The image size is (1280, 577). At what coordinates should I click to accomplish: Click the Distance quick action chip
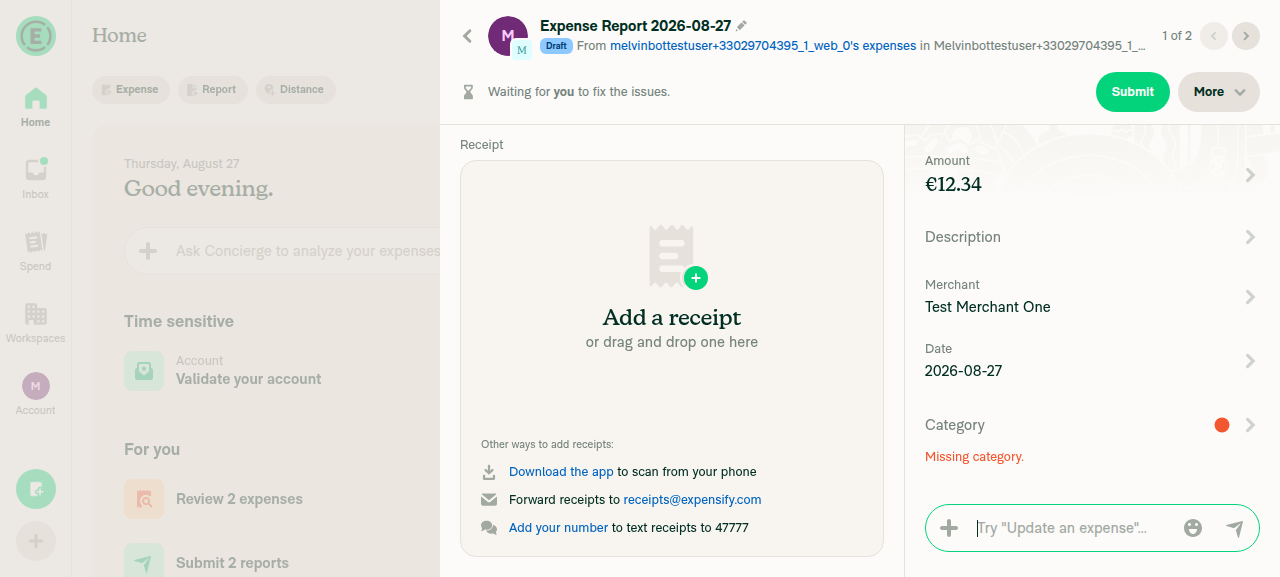click(x=295, y=90)
